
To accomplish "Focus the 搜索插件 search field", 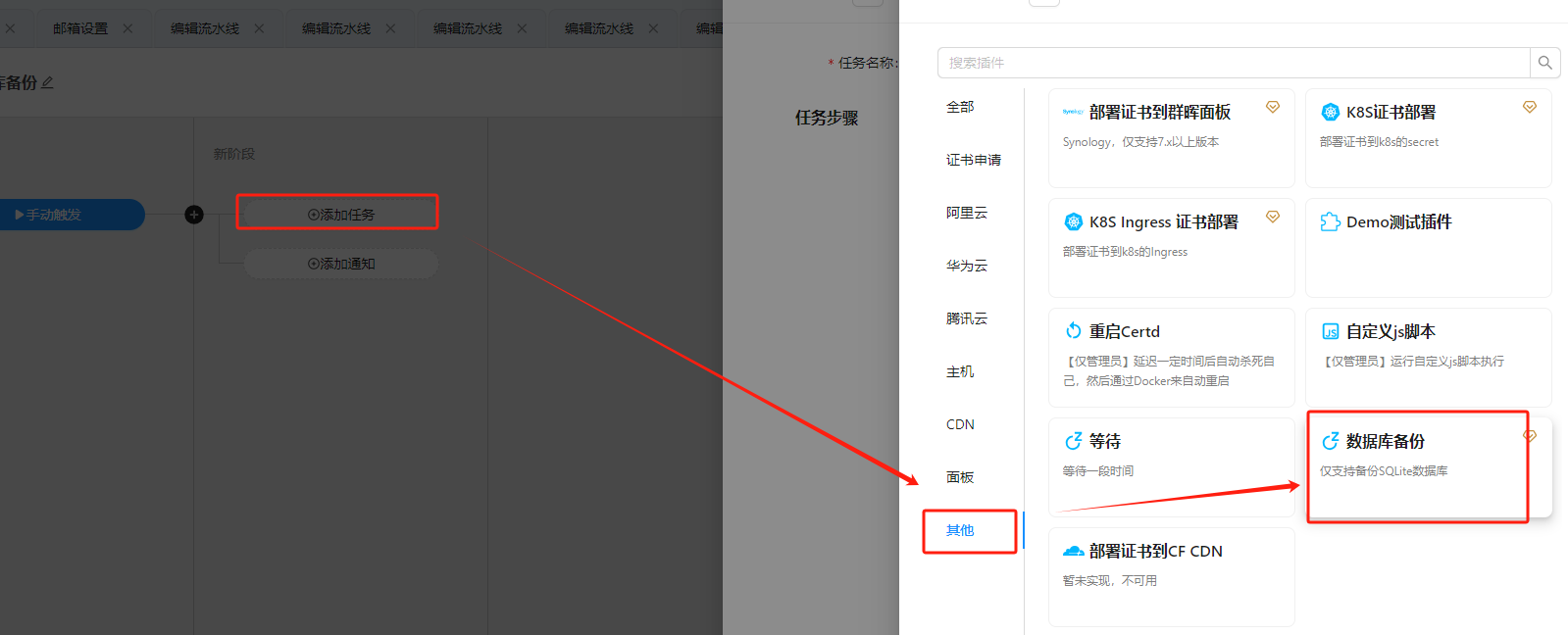I will point(1233,63).
